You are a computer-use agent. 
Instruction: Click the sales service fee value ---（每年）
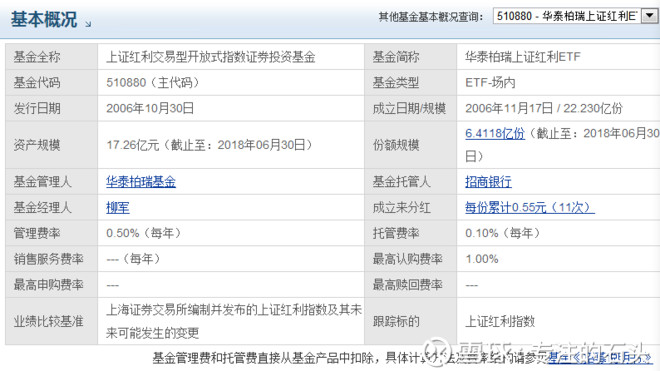coord(133,259)
